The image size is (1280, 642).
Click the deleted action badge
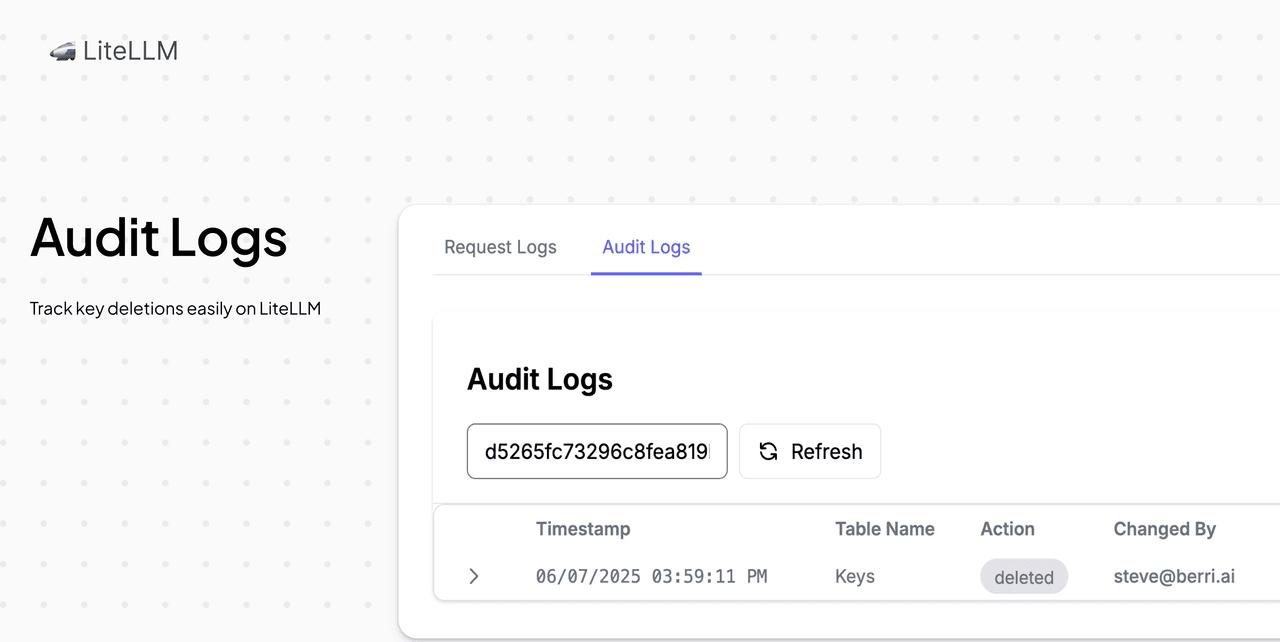click(x=1024, y=577)
